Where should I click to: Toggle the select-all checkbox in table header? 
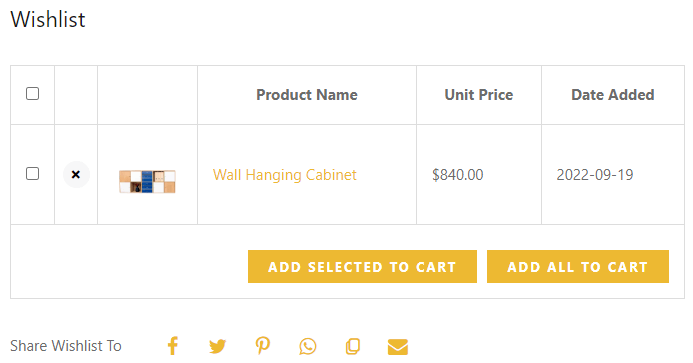click(32, 94)
